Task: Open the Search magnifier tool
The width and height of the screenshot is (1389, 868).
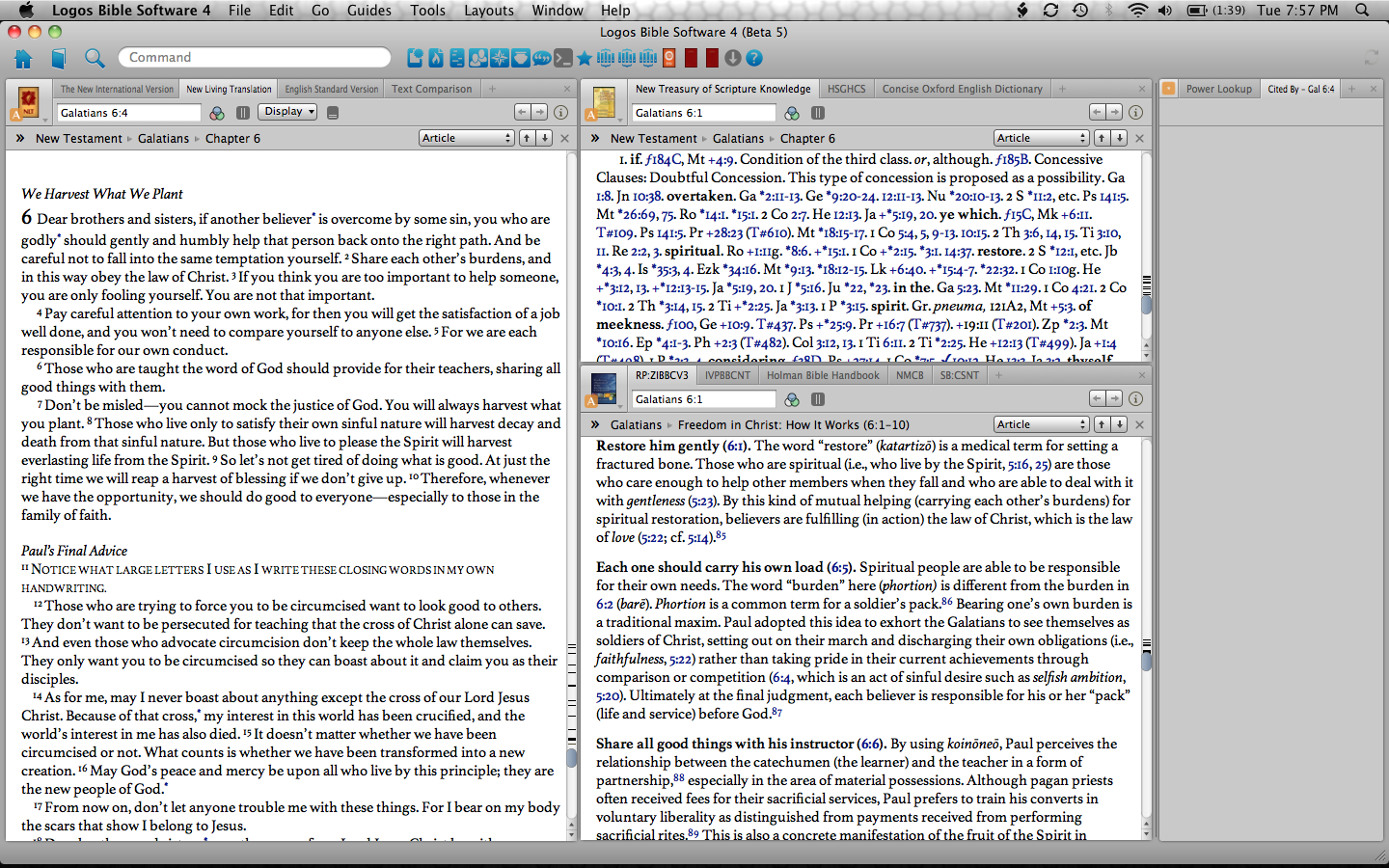Action: click(x=95, y=58)
